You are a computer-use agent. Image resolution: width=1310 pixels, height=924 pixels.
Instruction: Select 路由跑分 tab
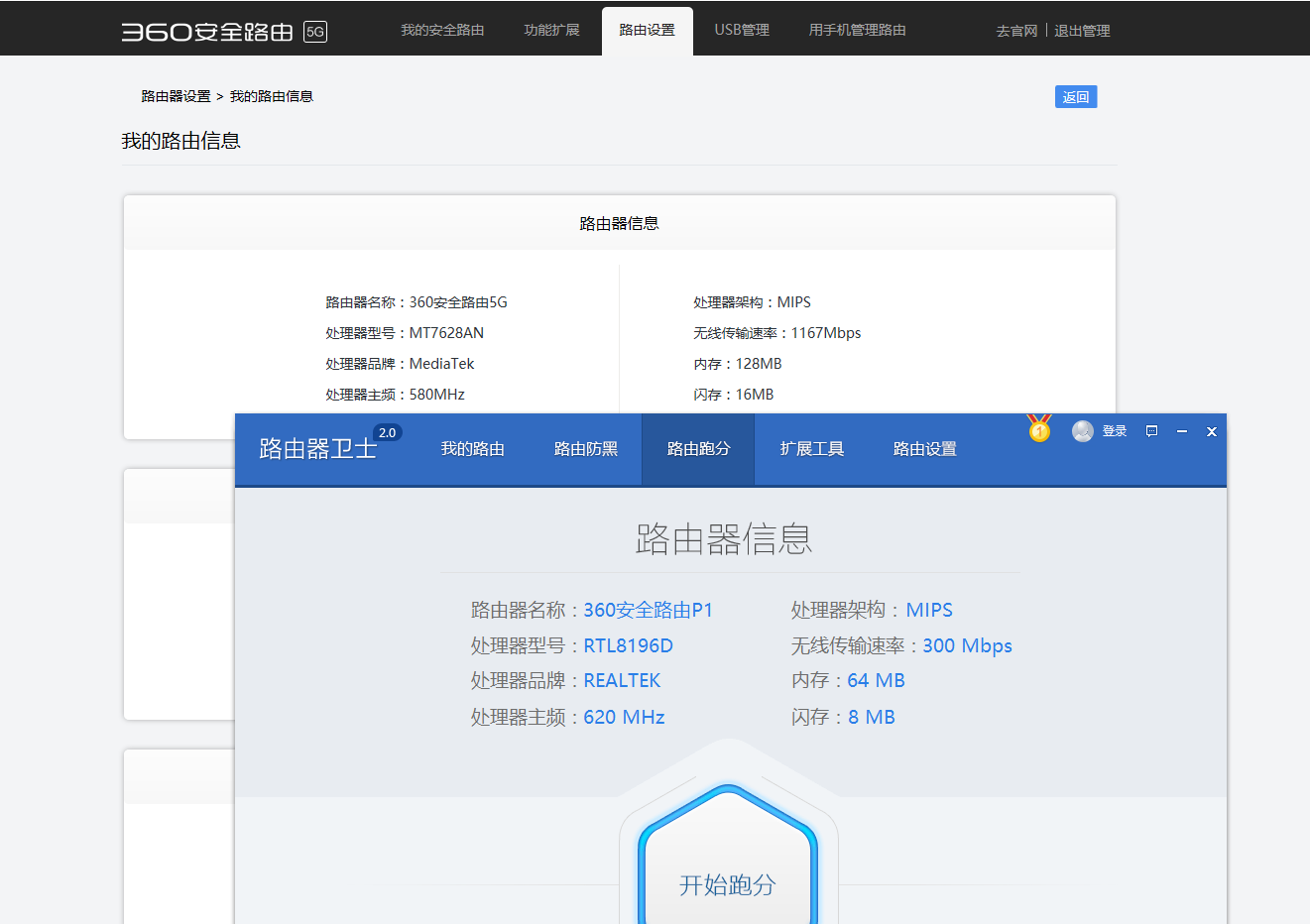coord(698,449)
